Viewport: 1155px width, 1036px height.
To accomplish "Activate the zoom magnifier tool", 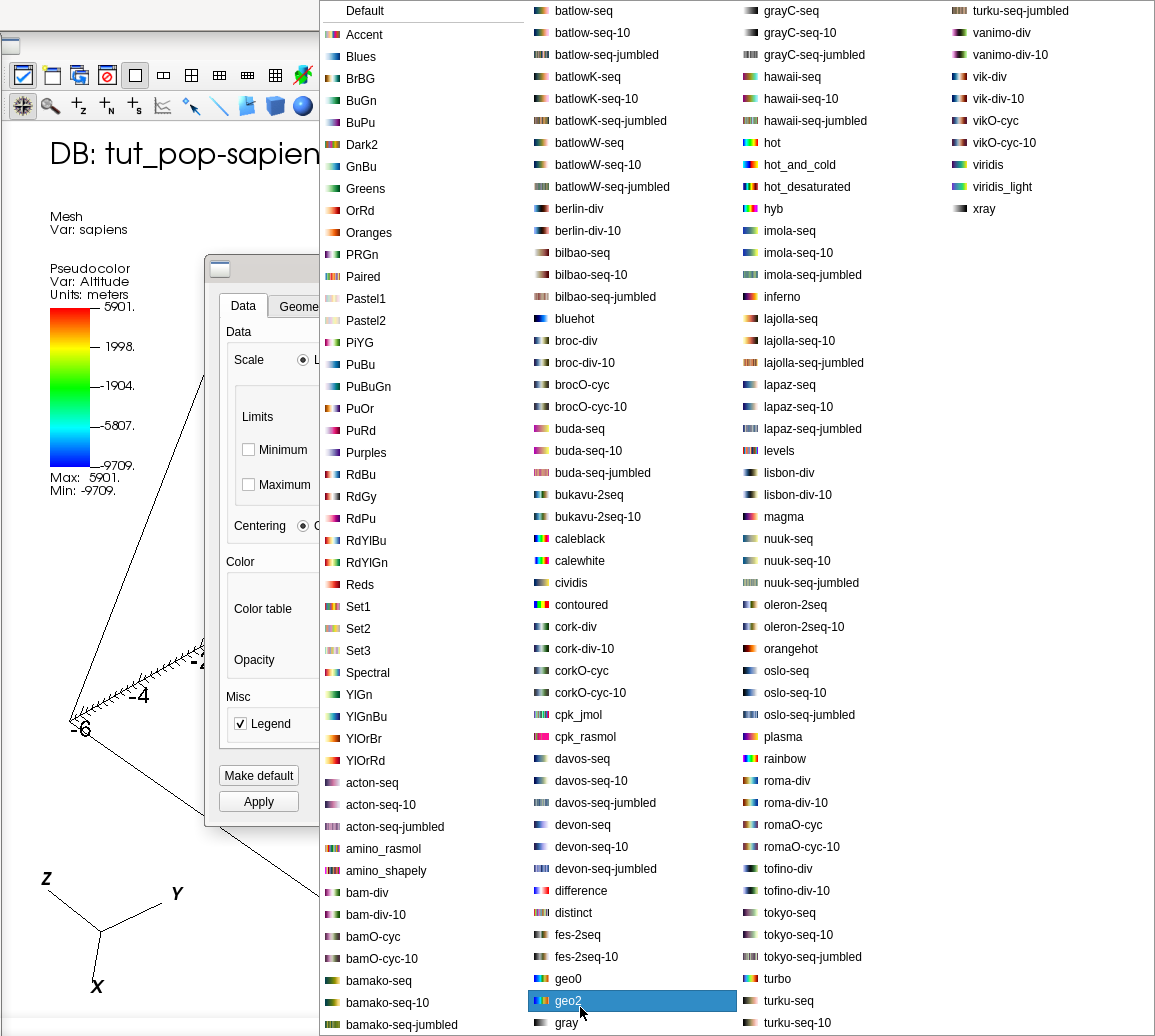I will click(50, 106).
